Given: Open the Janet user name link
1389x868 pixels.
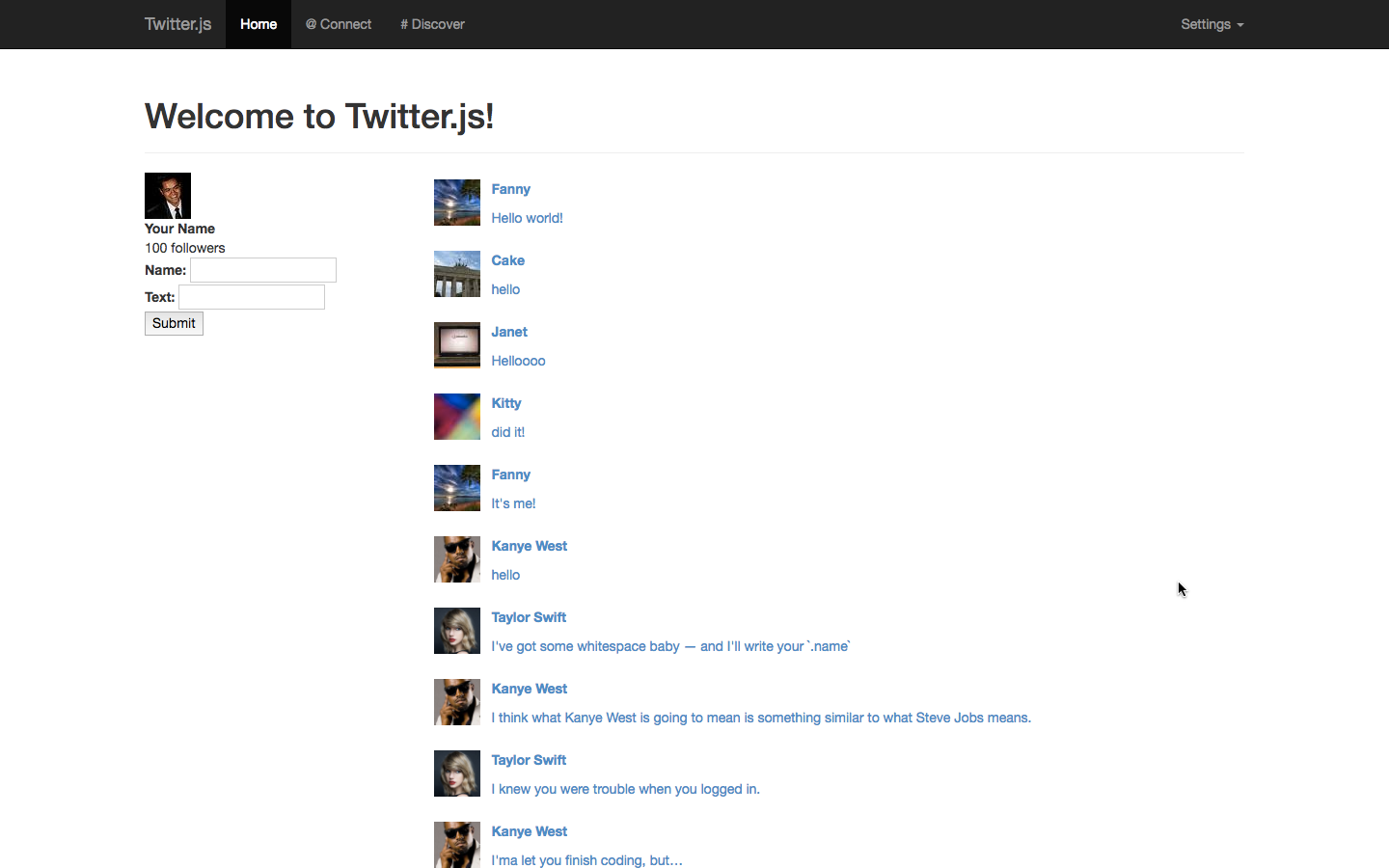Looking at the screenshot, I should 509,332.
